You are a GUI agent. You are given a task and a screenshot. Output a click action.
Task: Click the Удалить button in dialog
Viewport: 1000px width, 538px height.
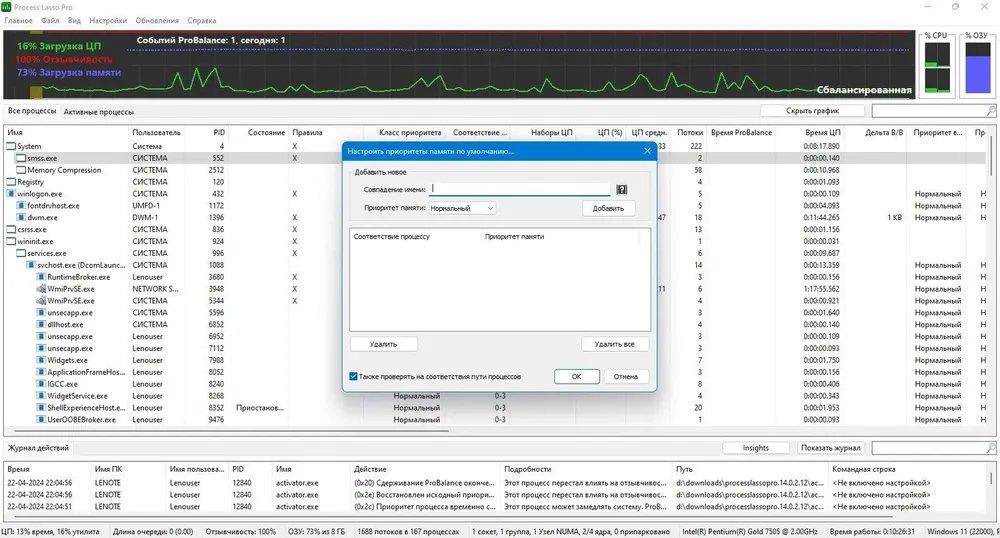(x=383, y=344)
